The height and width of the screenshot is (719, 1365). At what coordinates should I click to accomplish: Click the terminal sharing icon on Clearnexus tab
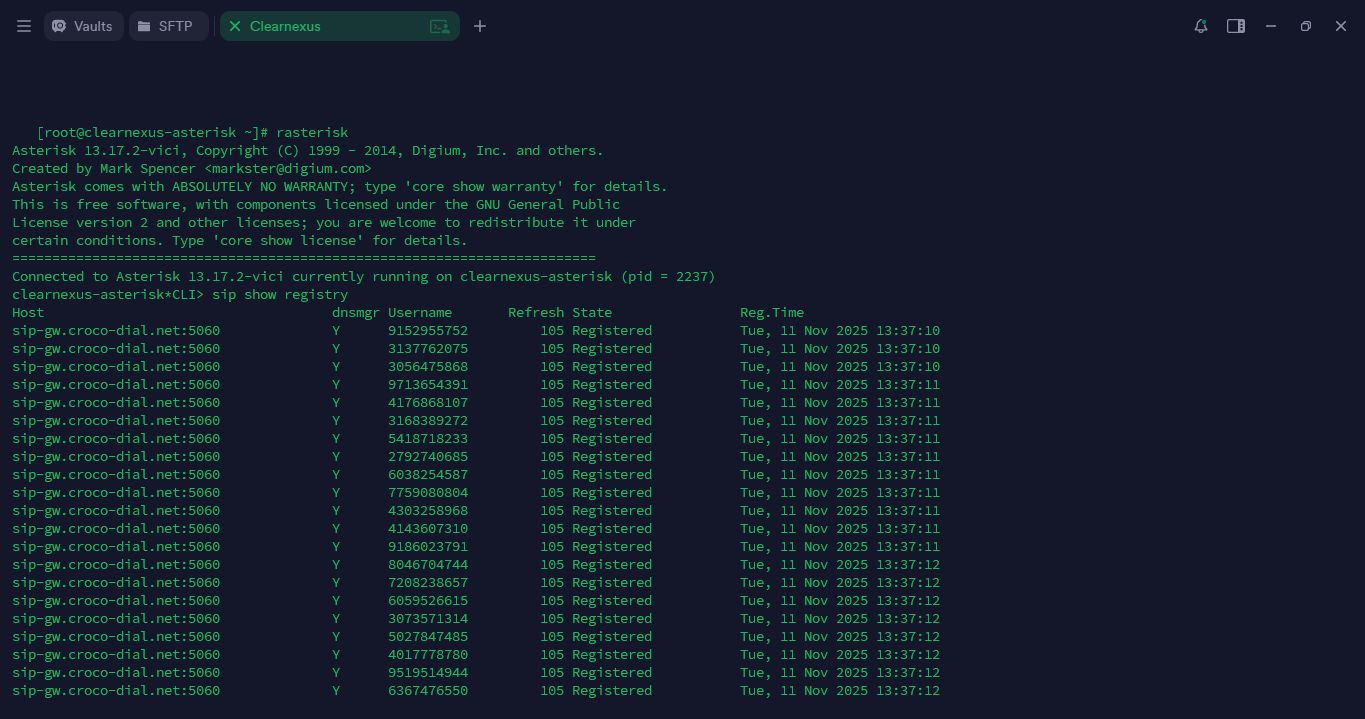(439, 27)
